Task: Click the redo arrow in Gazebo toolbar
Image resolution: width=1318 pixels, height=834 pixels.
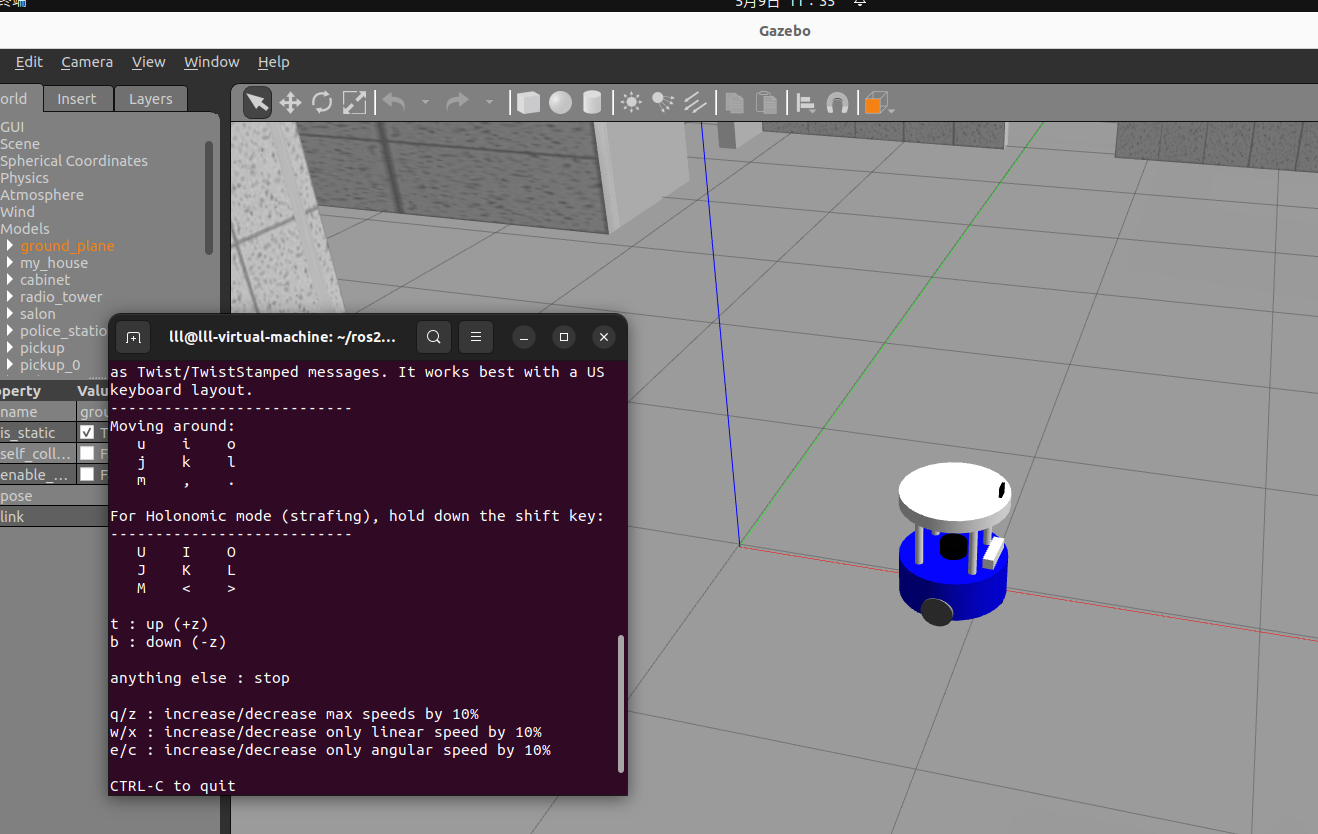Action: (x=457, y=102)
